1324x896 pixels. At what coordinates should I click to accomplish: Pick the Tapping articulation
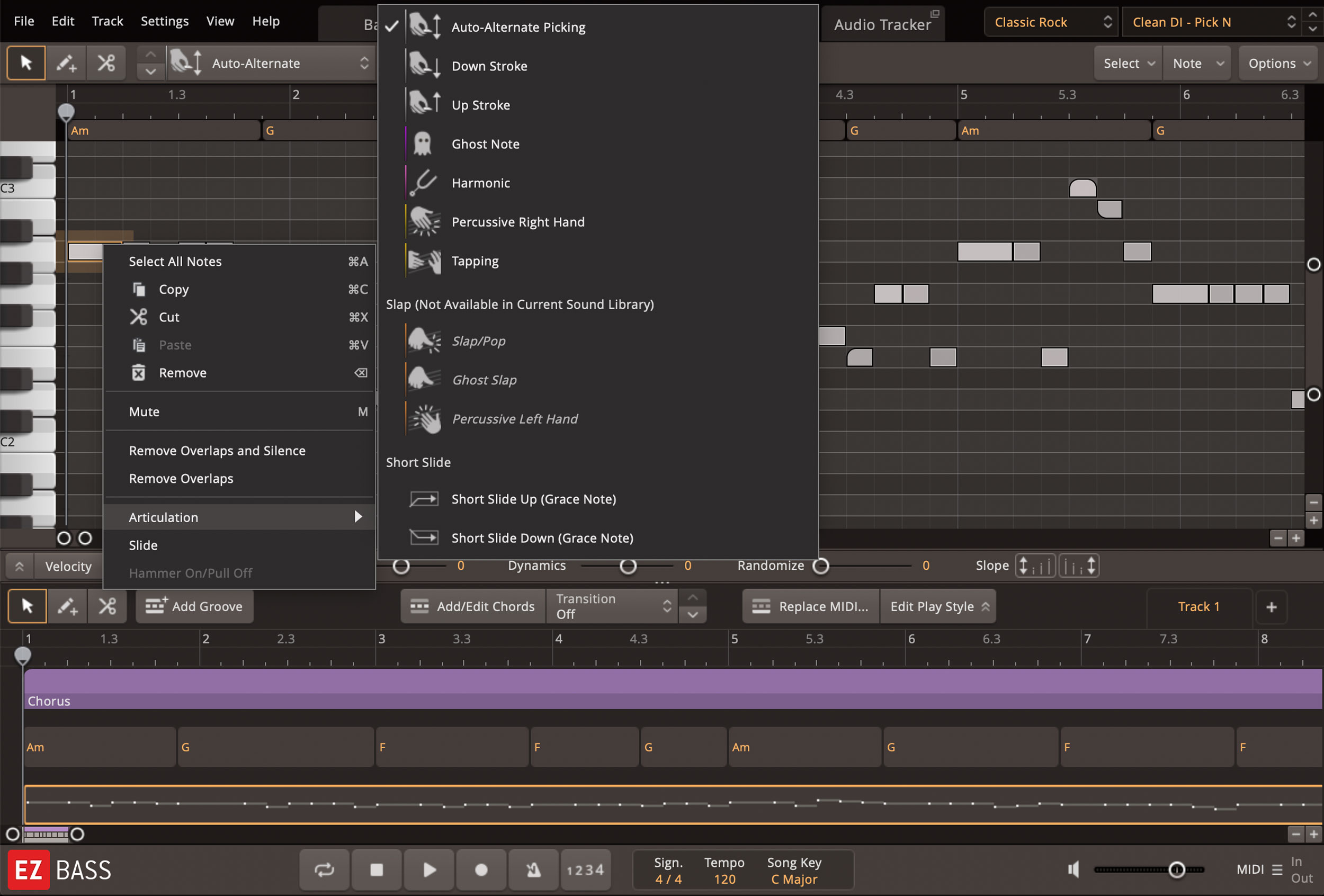pyautogui.click(x=475, y=261)
